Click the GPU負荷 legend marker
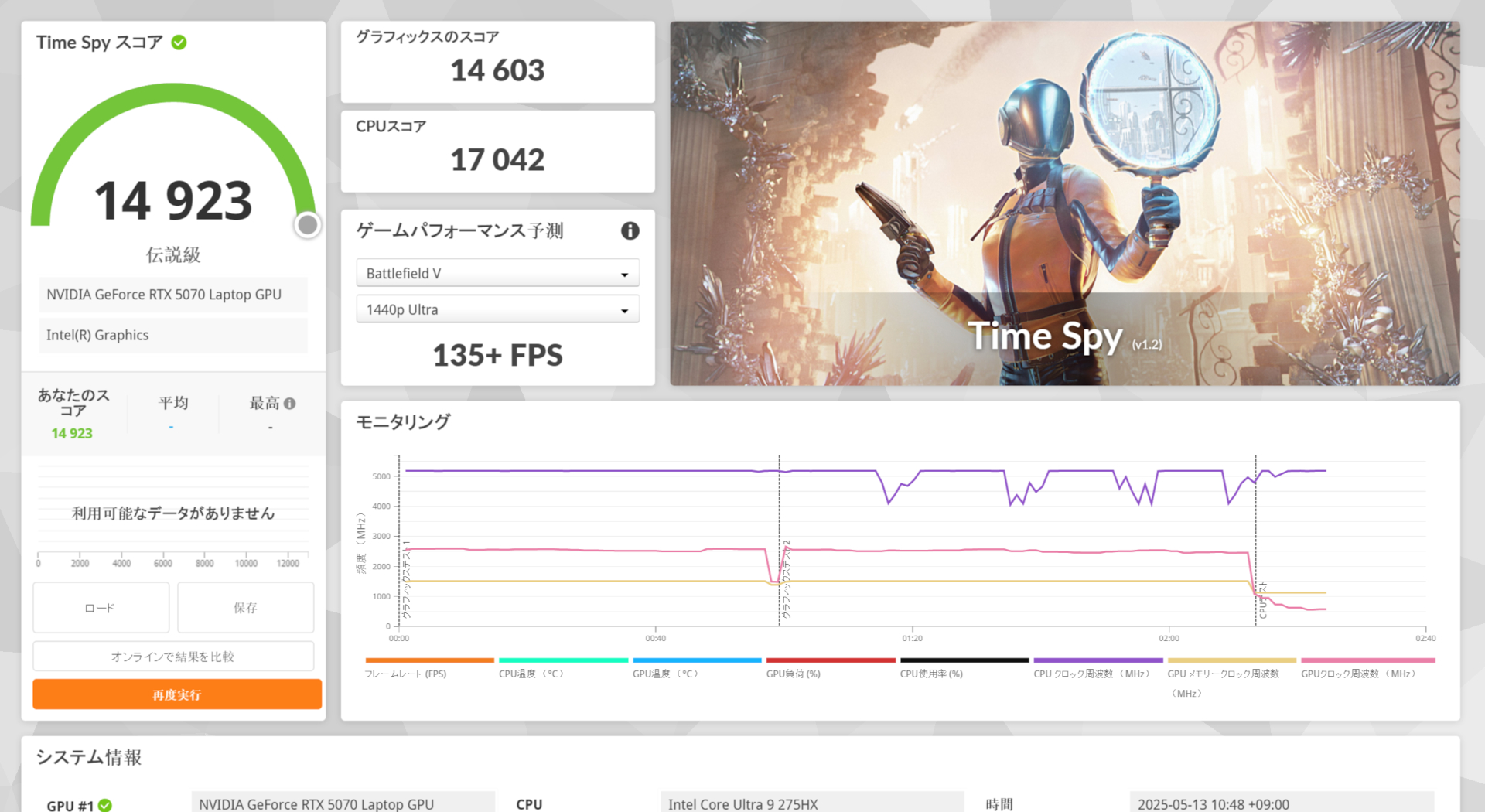 831,660
